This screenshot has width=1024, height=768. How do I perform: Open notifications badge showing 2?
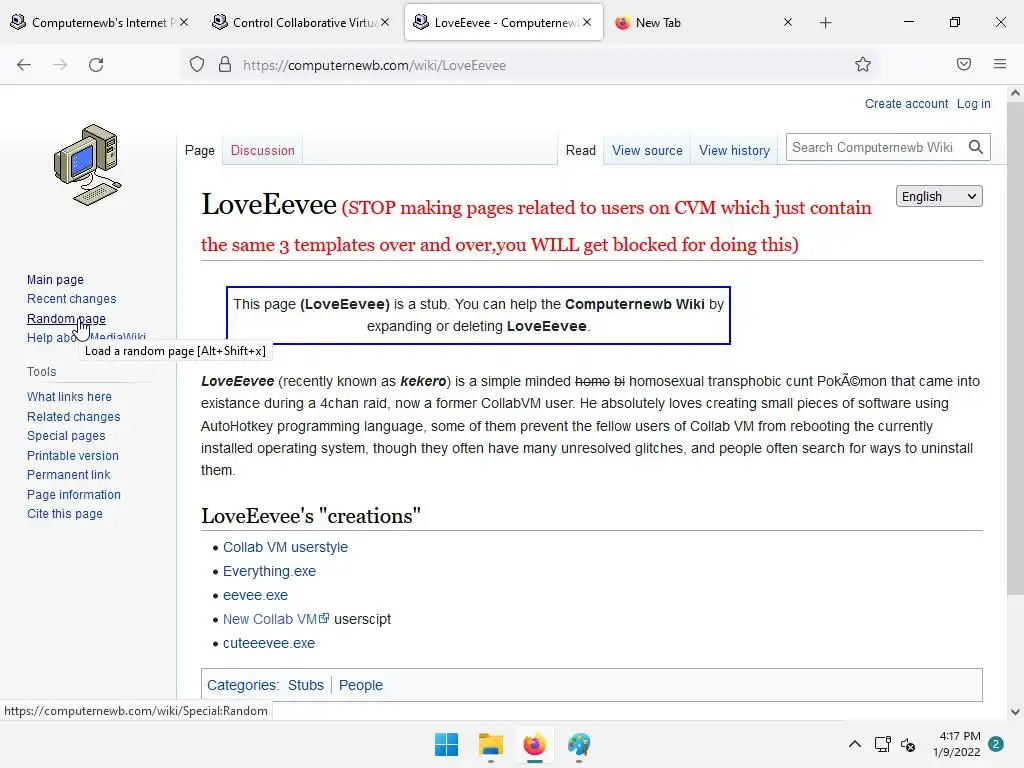click(x=996, y=744)
